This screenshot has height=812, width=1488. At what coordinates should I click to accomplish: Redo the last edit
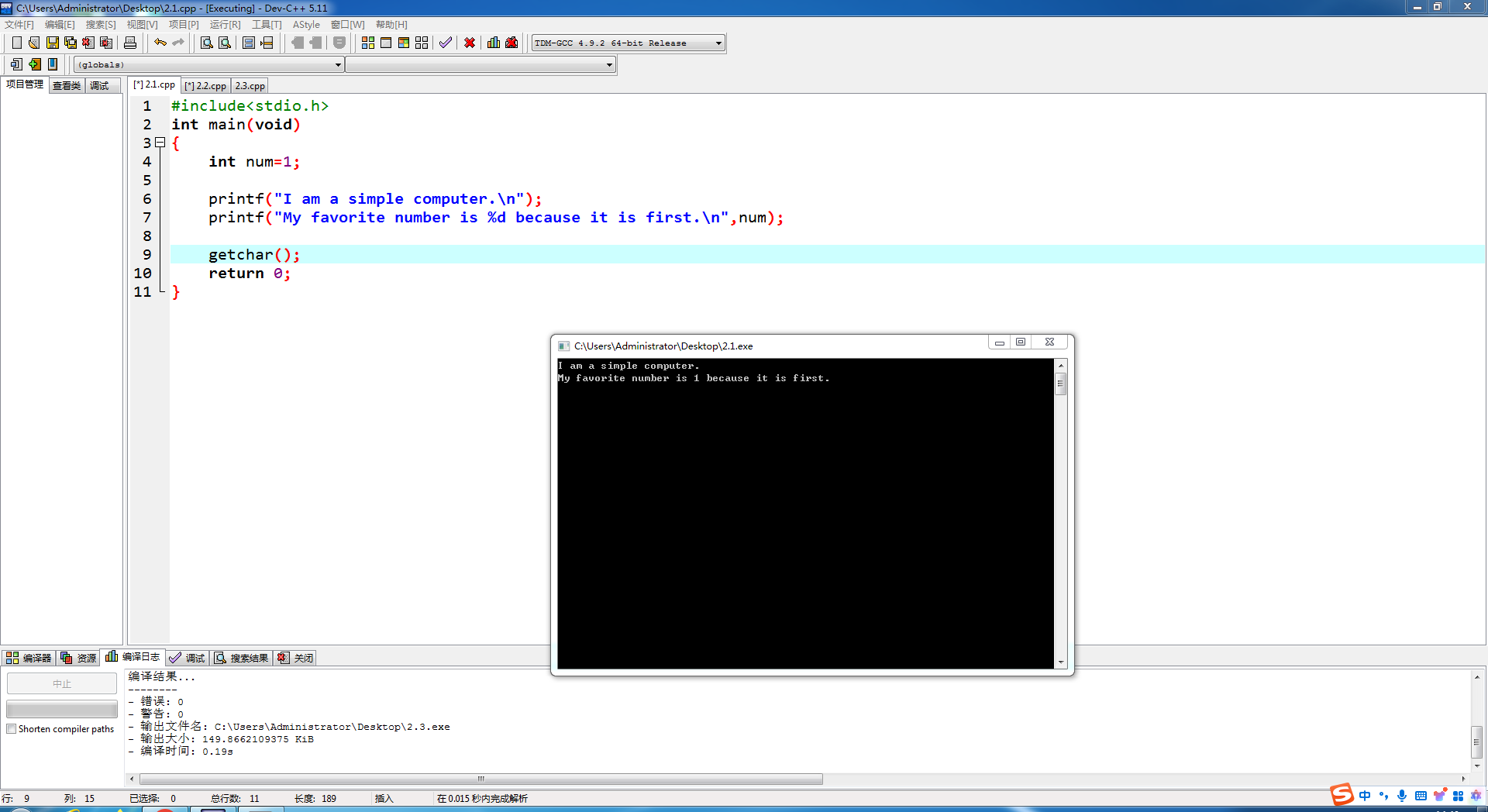pyautogui.click(x=178, y=43)
